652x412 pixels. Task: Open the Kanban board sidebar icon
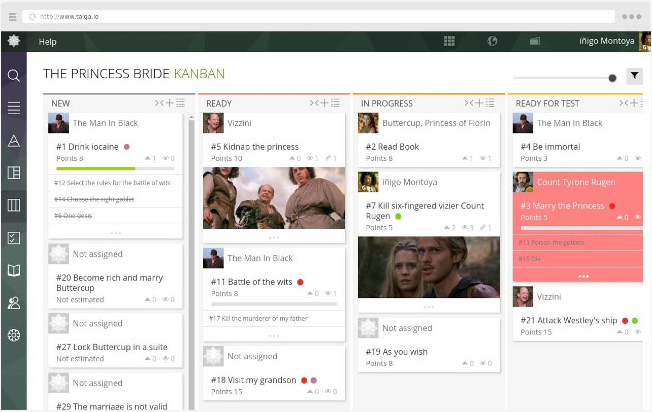(x=13, y=205)
